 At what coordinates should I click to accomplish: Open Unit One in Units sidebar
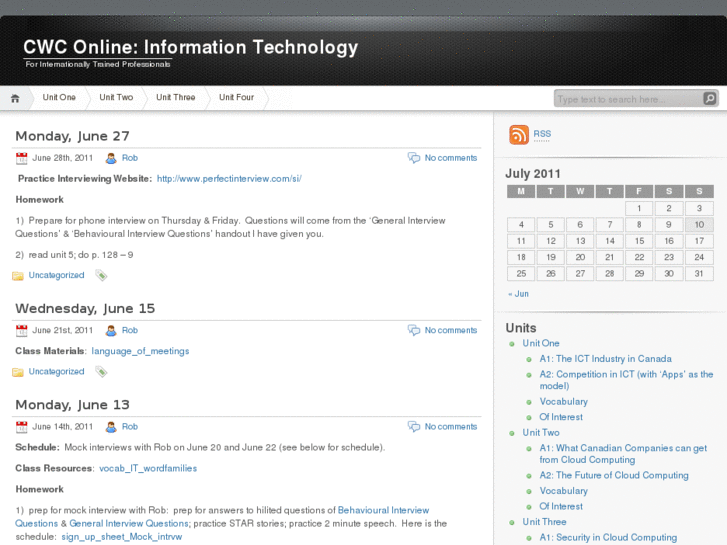541,343
